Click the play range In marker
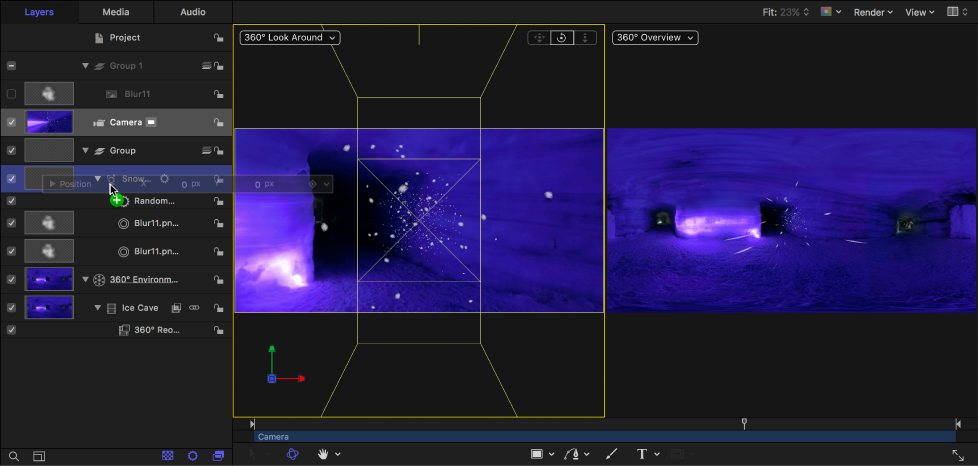This screenshot has width=978, height=466. (253, 424)
